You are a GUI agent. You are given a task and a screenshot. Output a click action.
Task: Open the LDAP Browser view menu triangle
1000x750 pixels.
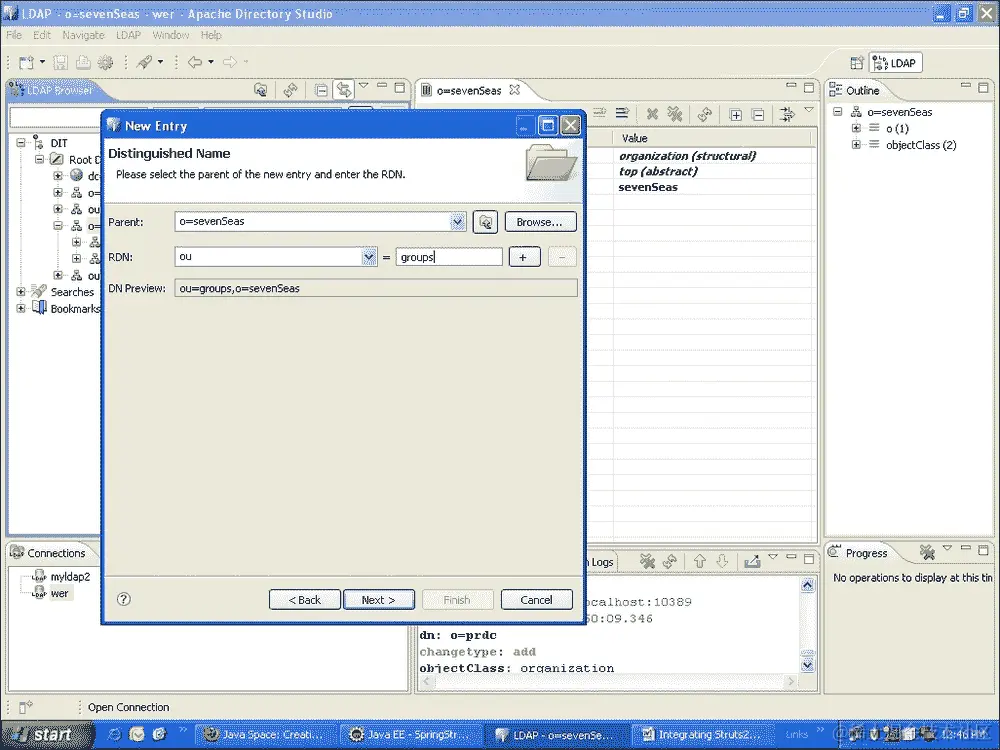(364, 85)
